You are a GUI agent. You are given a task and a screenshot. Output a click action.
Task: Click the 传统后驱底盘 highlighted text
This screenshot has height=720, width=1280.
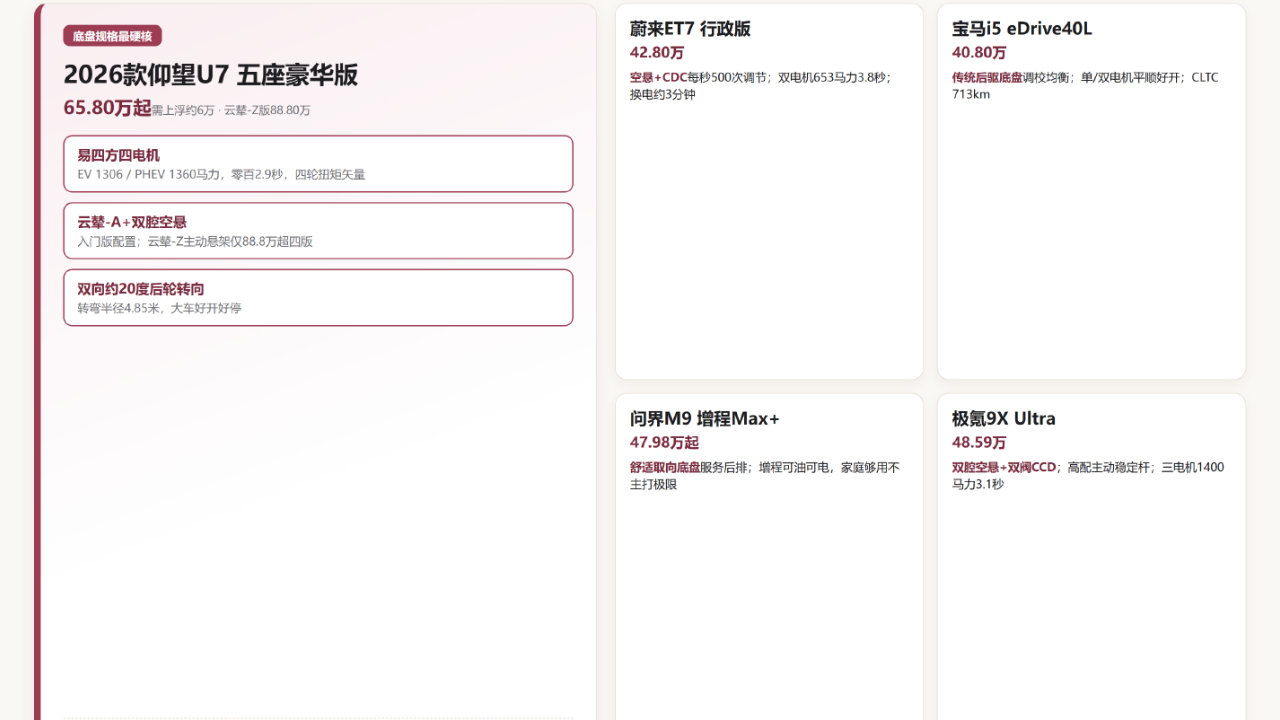987,77
